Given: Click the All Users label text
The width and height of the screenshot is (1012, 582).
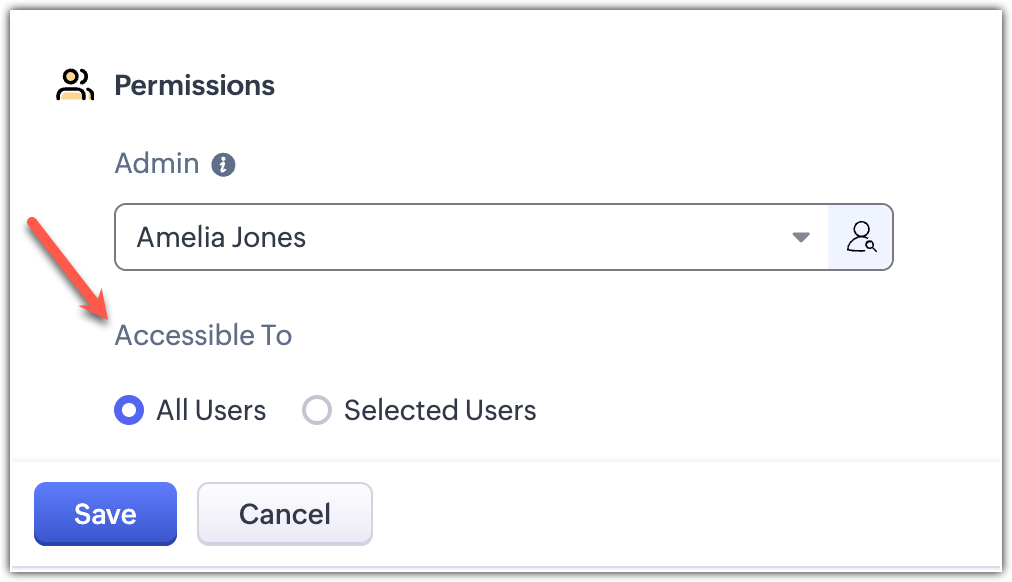Looking at the screenshot, I should pos(211,410).
